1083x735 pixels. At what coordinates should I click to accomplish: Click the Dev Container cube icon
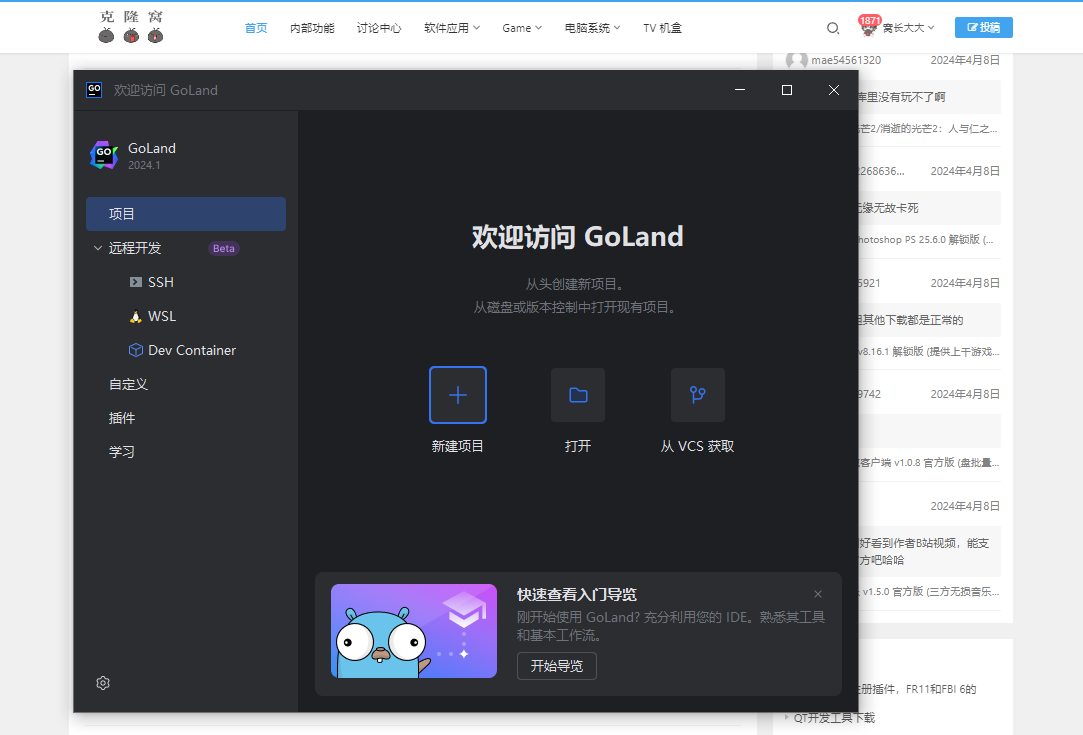pyautogui.click(x=135, y=350)
